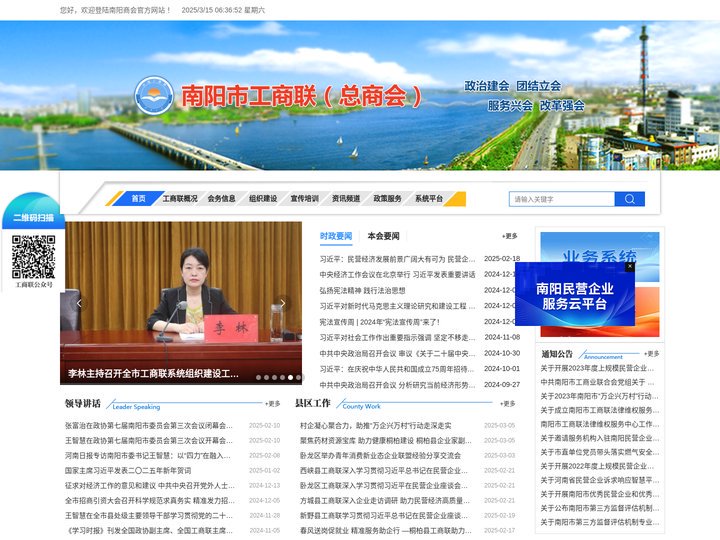
Task: Open notice 关于河南省民营企业诉求响应智慧平
Action: tap(600, 480)
